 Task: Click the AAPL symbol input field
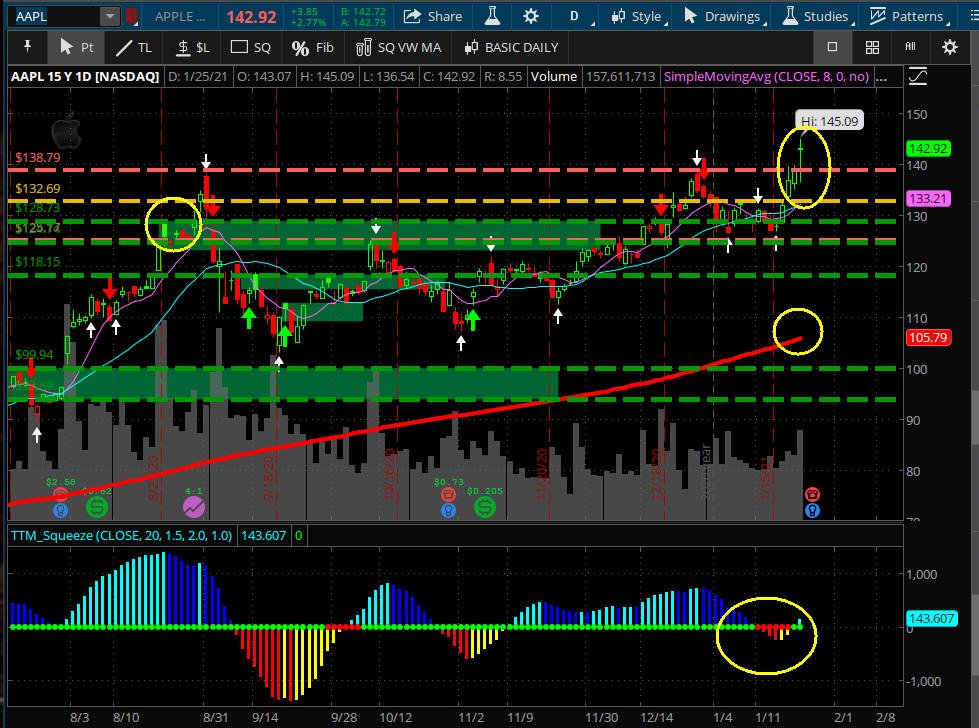tap(55, 16)
